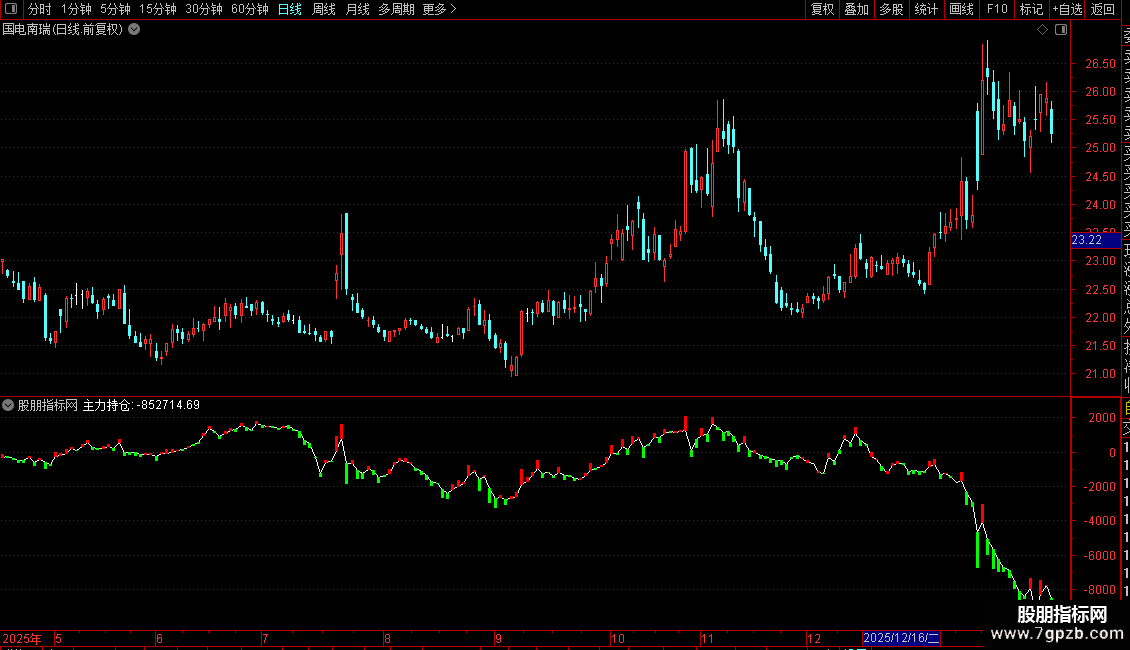Click the month 7 marker on time axis
The height and width of the screenshot is (650, 1130).
pyautogui.click(x=265, y=638)
